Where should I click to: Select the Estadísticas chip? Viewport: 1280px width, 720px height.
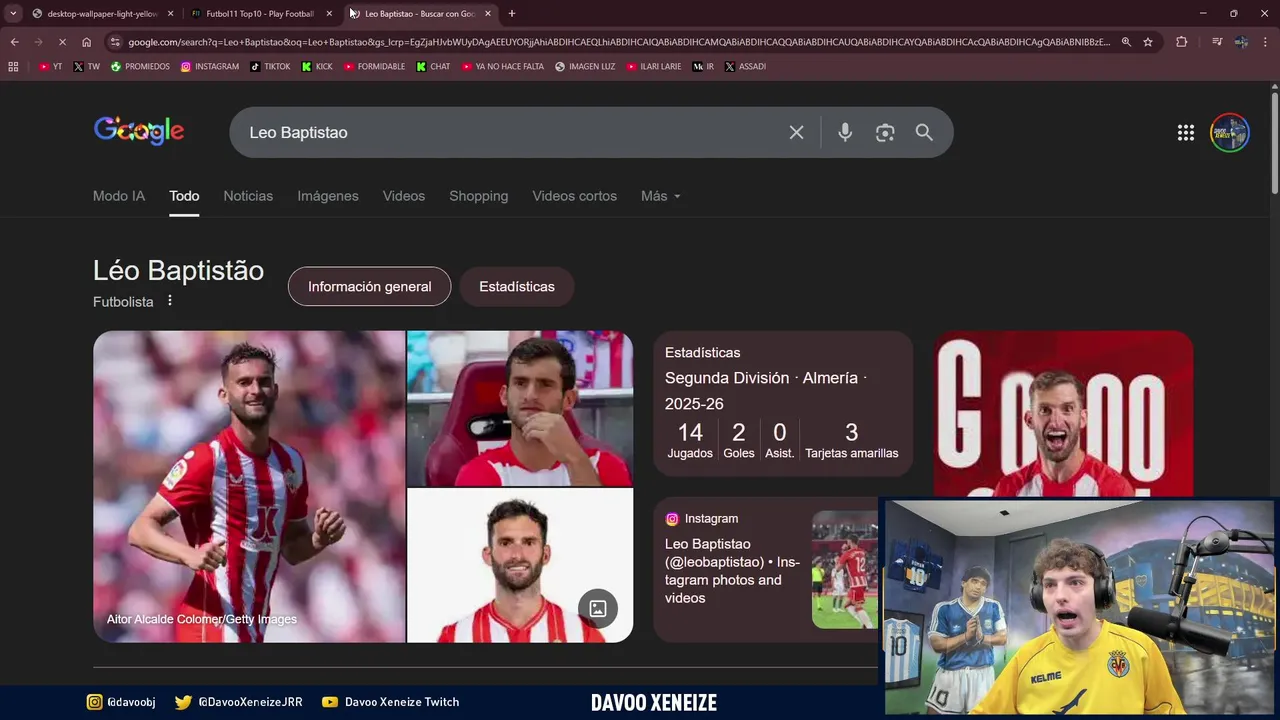click(517, 286)
